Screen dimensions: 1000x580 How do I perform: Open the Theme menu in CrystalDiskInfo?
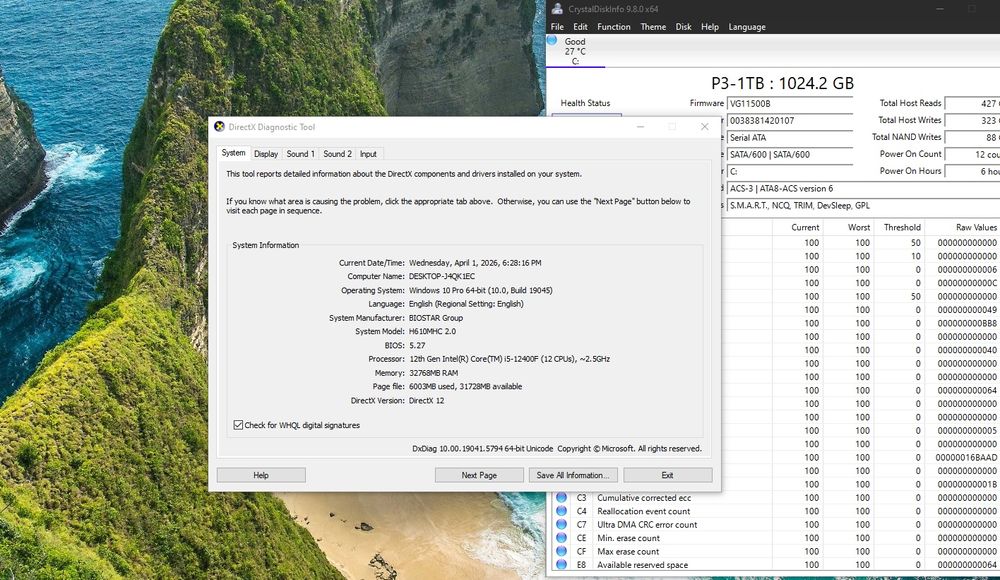(653, 27)
